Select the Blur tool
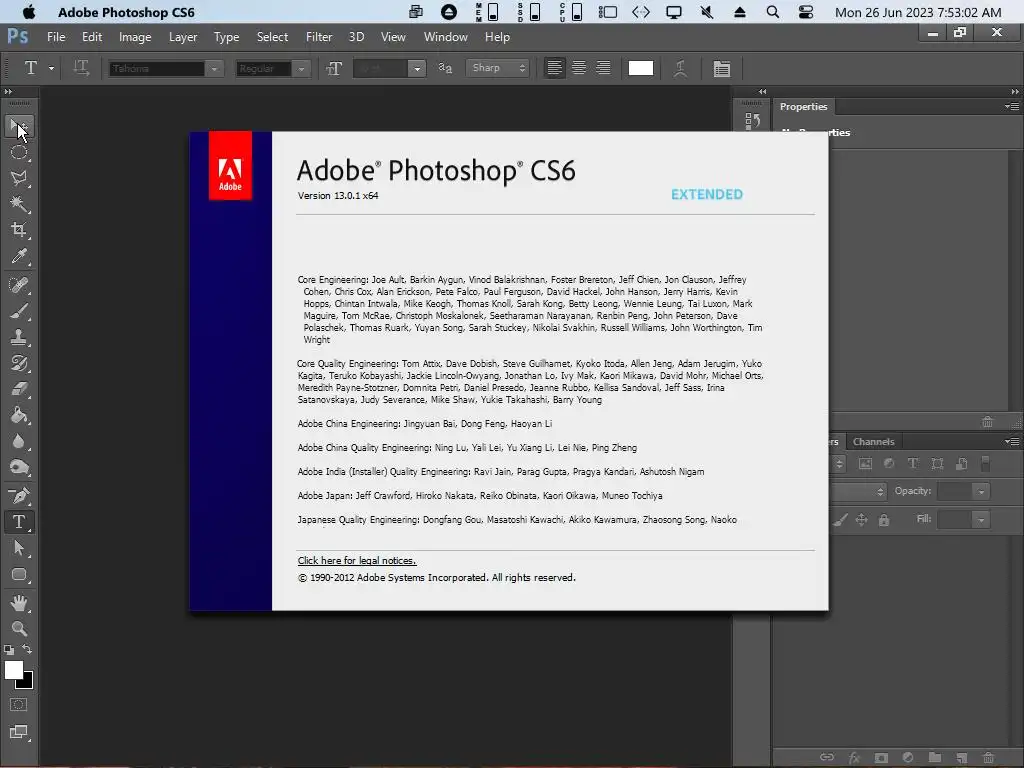The height and width of the screenshot is (768, 1024). pyautogui.click(x=19, y=441)
